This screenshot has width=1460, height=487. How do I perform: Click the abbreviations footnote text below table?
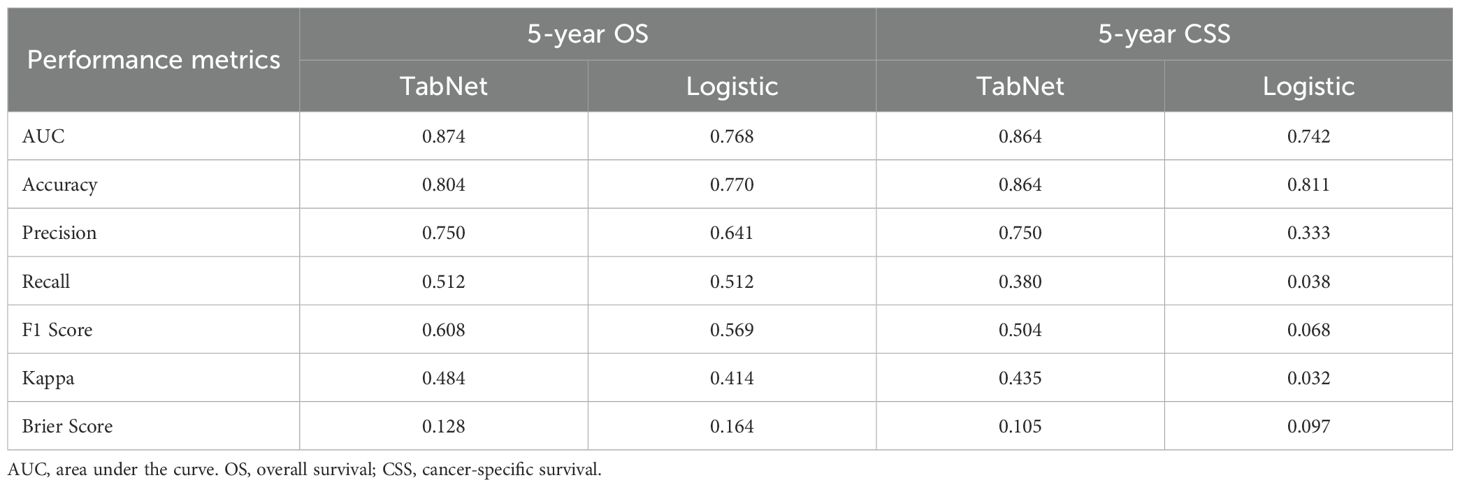[304, 468]
